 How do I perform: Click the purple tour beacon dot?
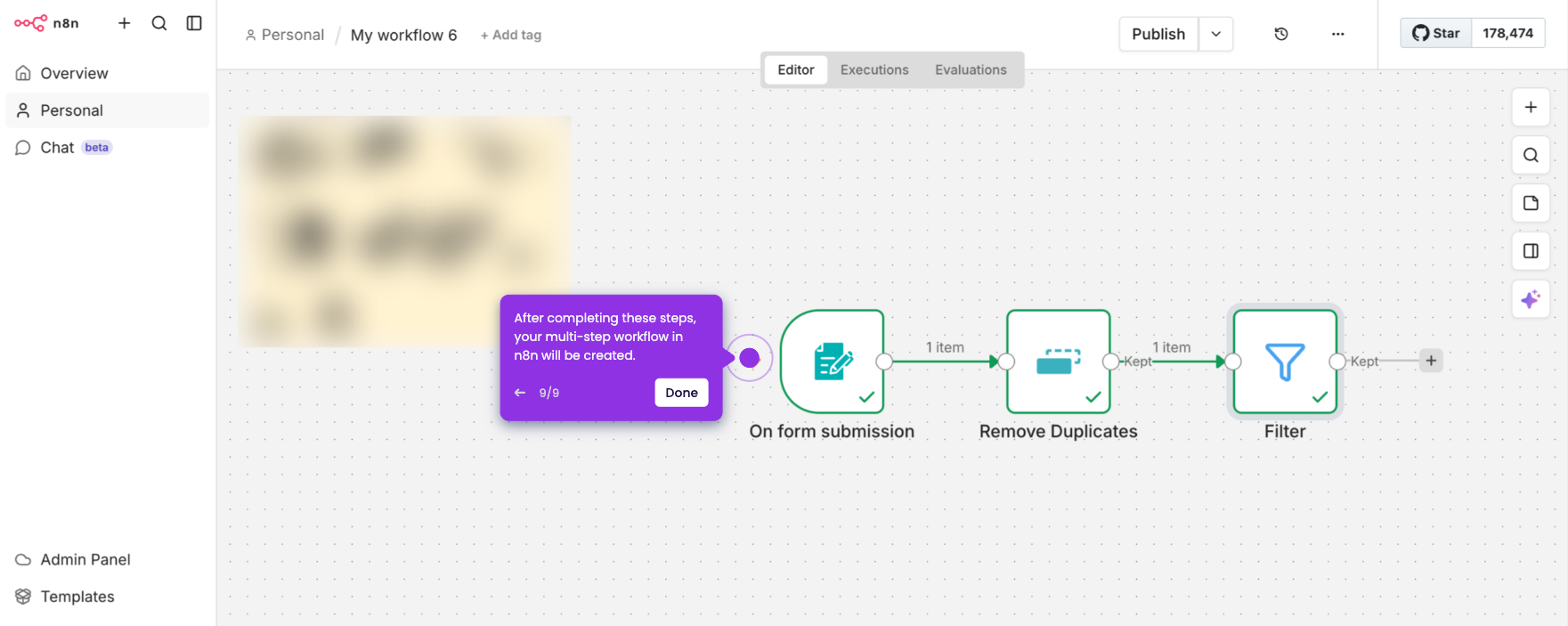point(750,358)
